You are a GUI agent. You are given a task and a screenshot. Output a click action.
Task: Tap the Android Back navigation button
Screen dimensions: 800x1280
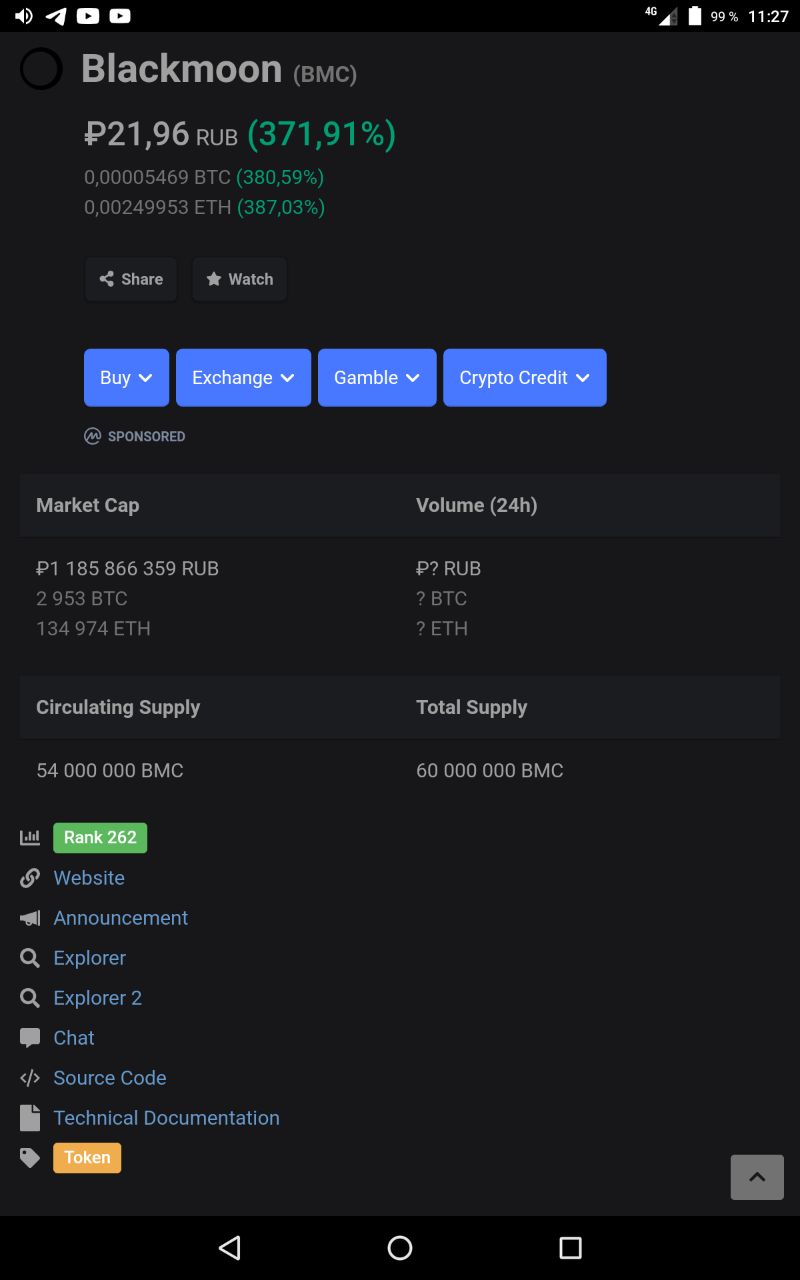230,1248
